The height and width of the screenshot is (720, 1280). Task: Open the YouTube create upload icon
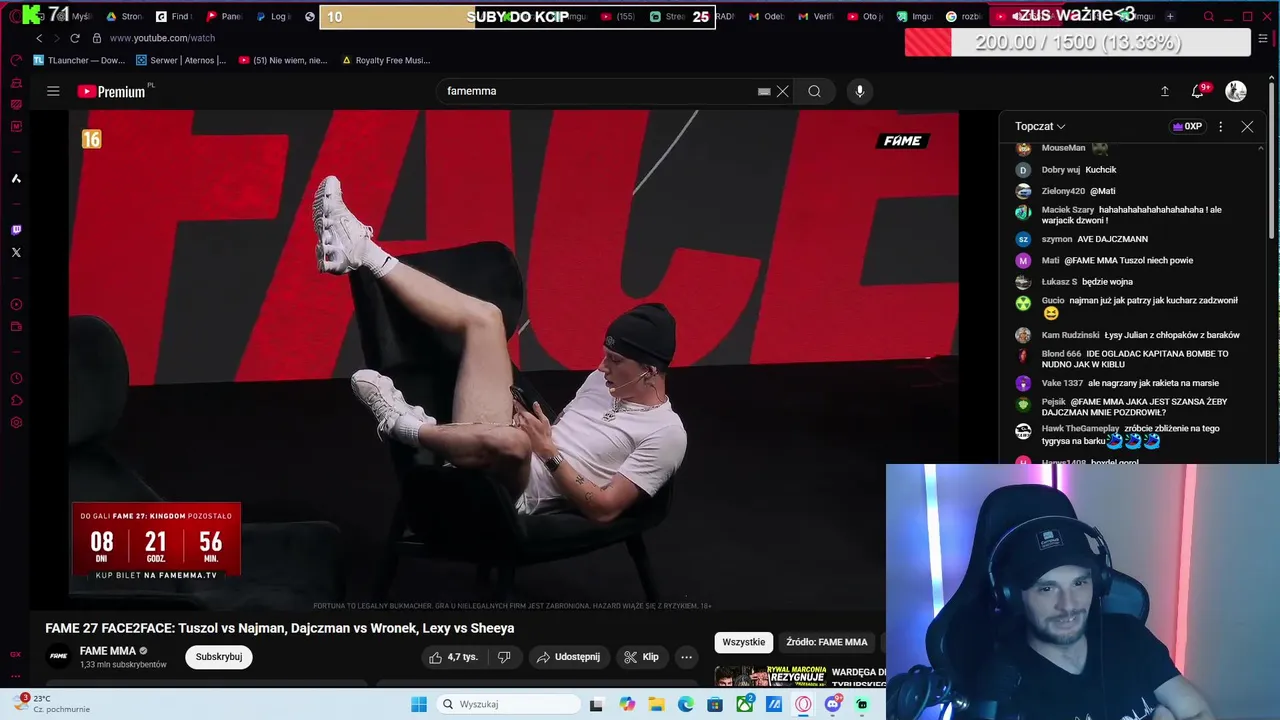click(x=1165, y=91)
